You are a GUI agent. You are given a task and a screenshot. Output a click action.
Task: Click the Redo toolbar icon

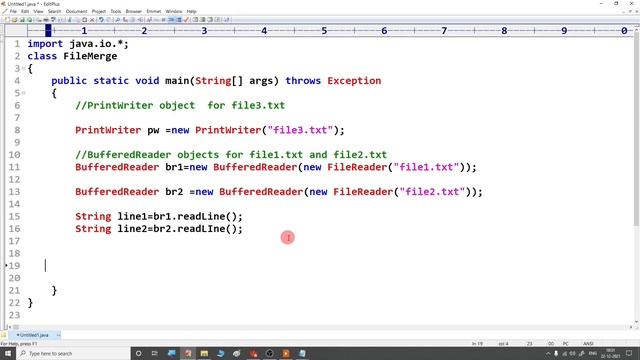(109, 20)
